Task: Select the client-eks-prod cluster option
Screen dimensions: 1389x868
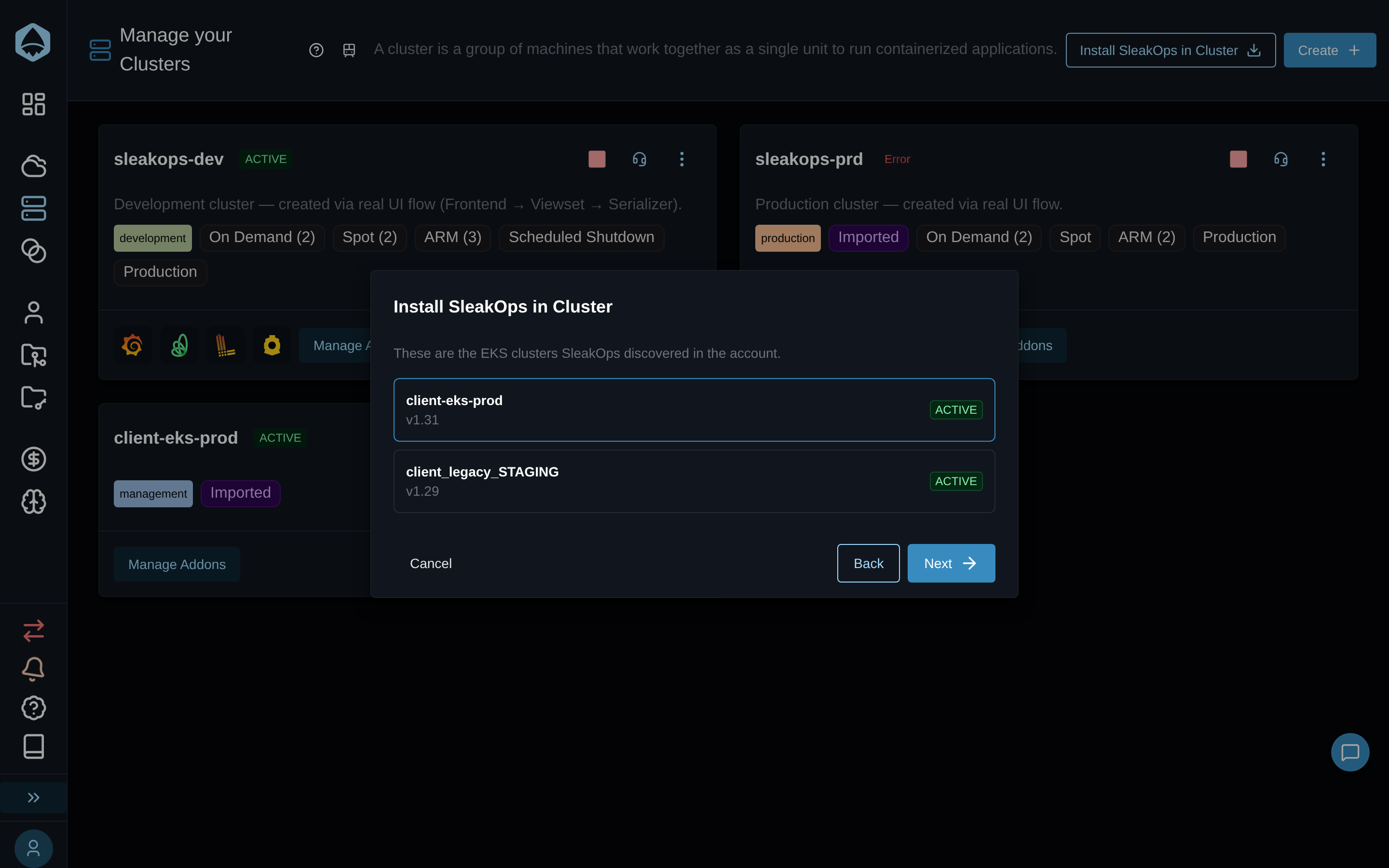Action: tap(694, 409)
